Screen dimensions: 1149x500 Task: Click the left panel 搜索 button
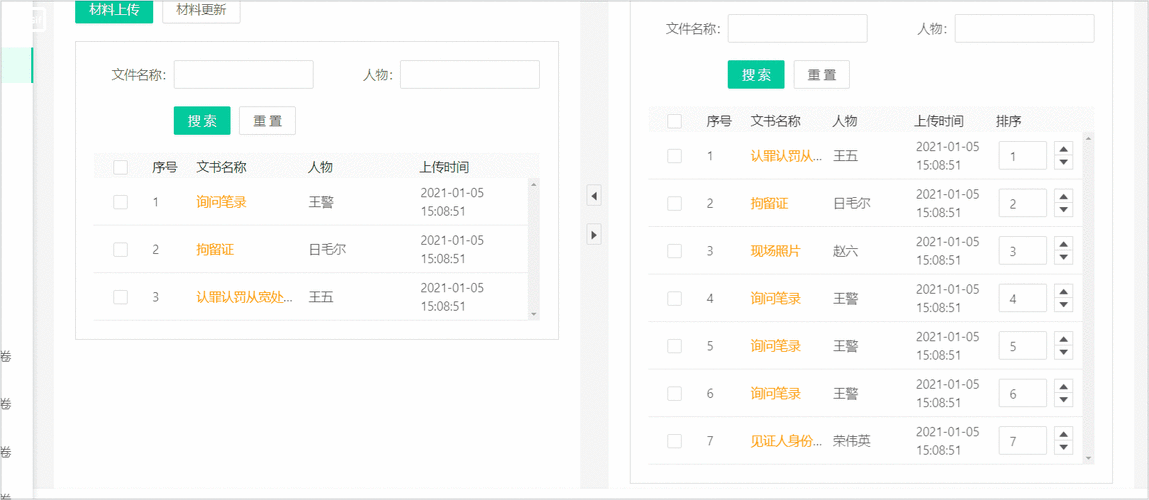202,121
